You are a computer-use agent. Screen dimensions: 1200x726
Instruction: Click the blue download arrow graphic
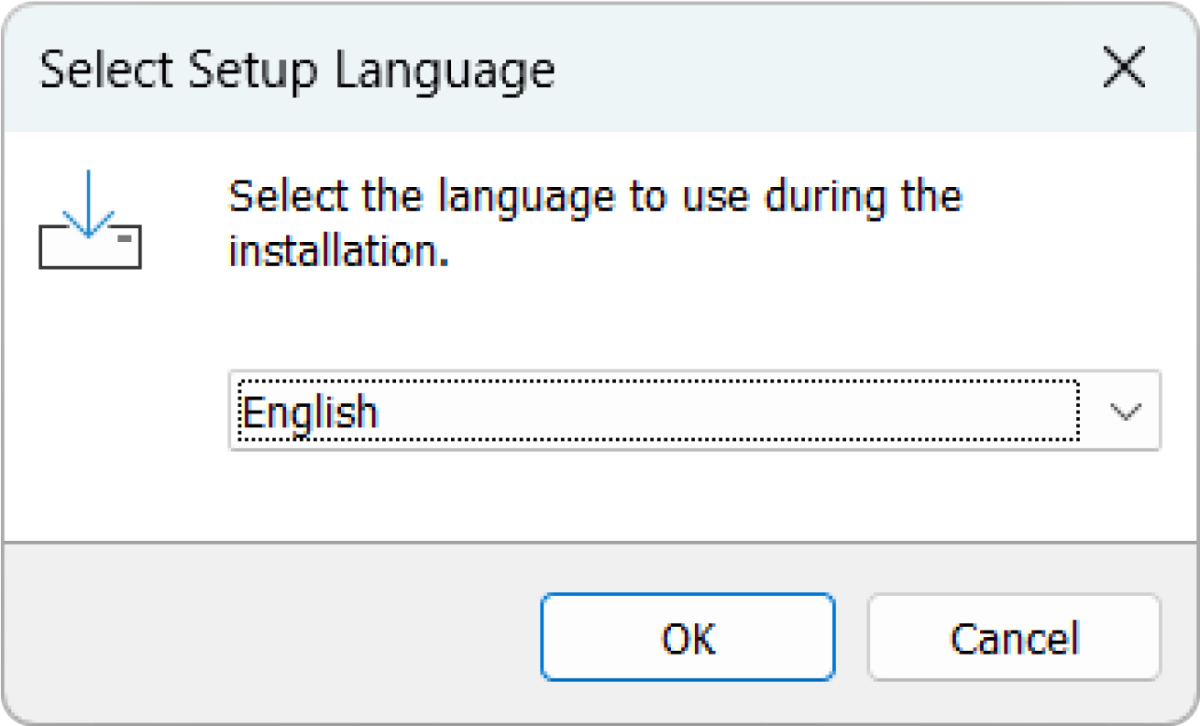(90, 210)
